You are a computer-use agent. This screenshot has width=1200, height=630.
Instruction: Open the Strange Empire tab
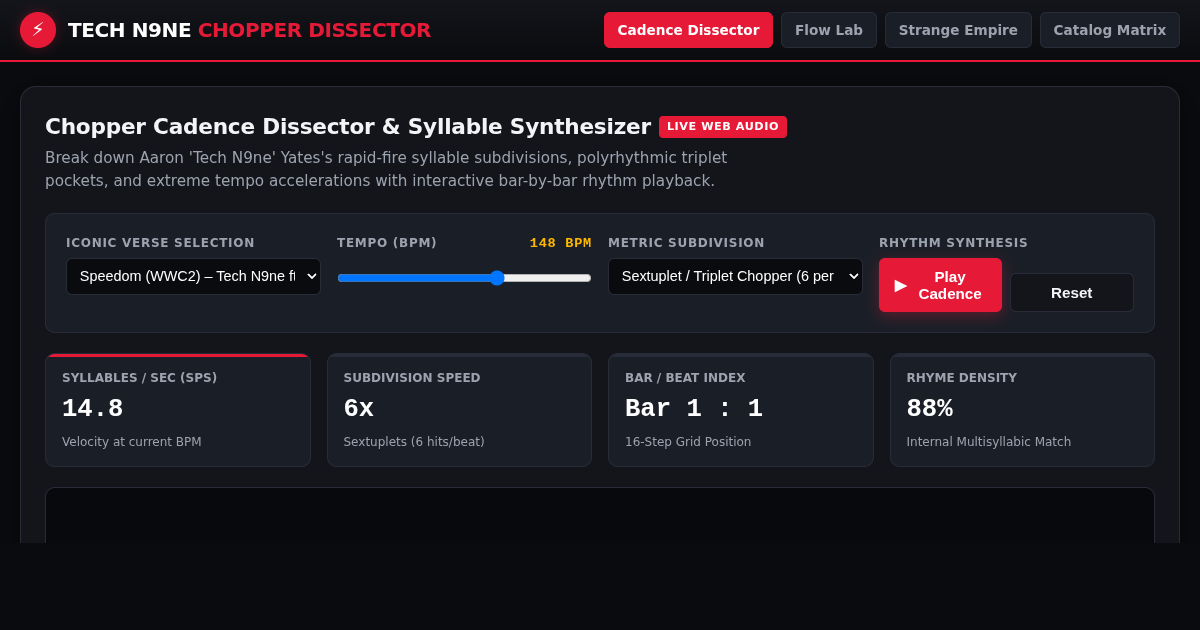[958, 30]
